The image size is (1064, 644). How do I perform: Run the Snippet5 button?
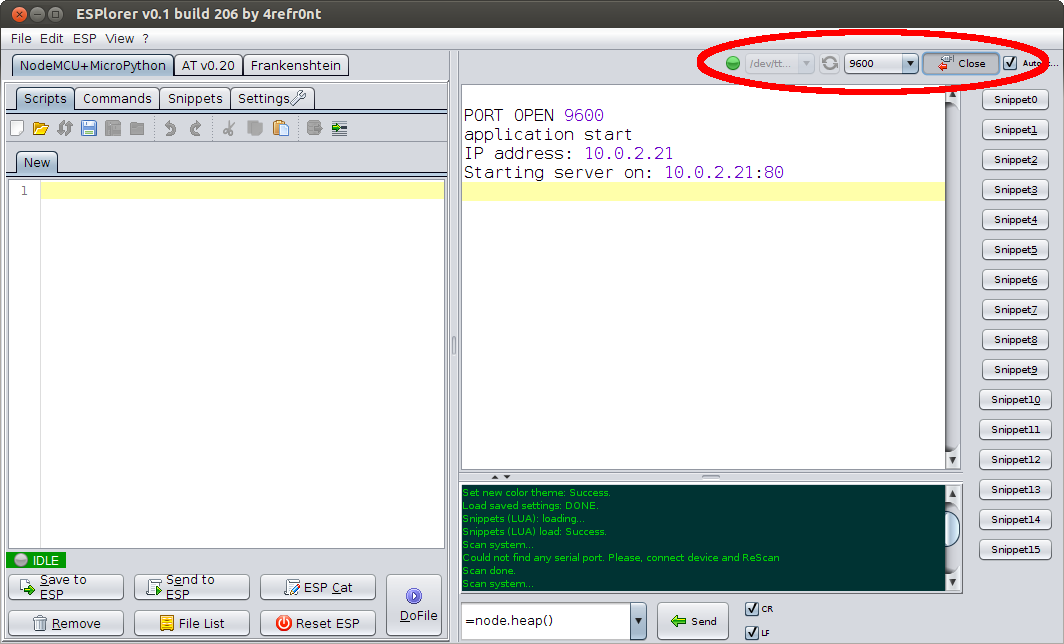[1015, 250]
